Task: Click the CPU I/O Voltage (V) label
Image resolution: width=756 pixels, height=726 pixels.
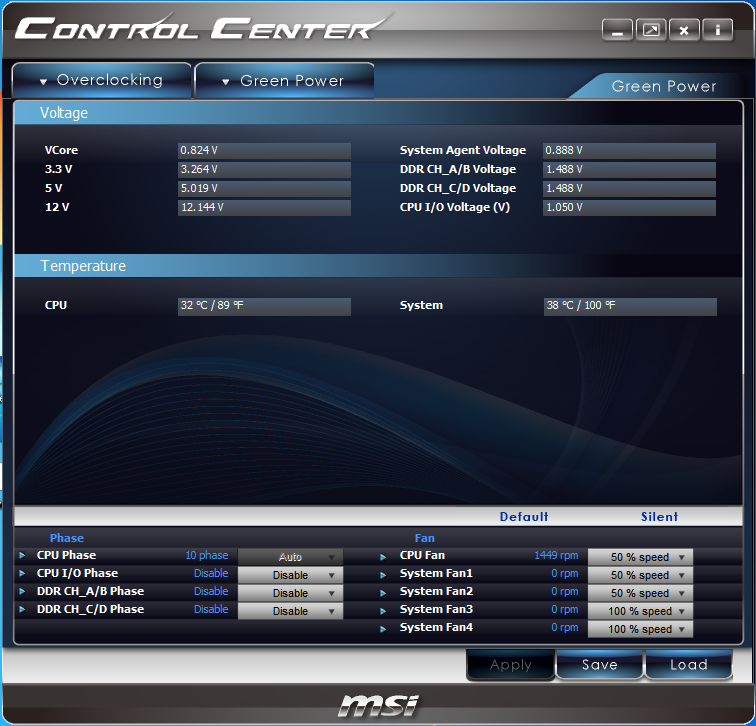Action: (455, 207)
